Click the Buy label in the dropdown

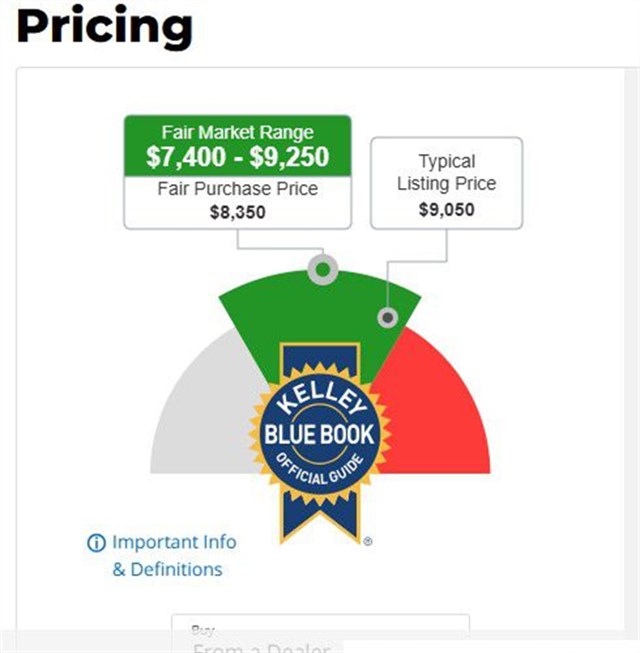point(202,629)
